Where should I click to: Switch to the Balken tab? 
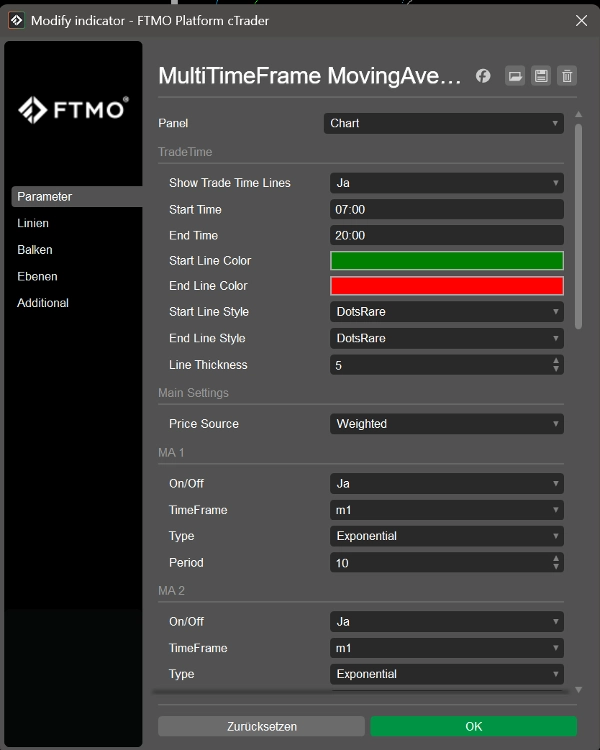coord(35,250)
